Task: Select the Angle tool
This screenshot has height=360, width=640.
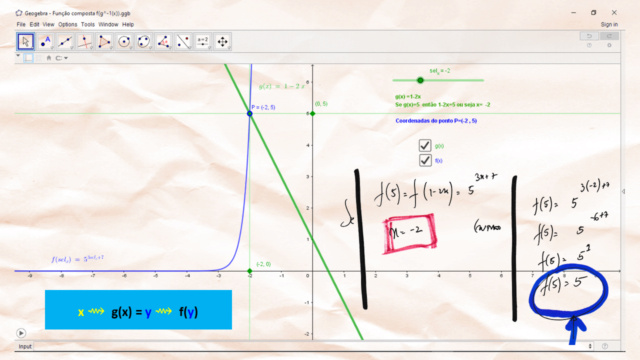Action: point(163,42)
